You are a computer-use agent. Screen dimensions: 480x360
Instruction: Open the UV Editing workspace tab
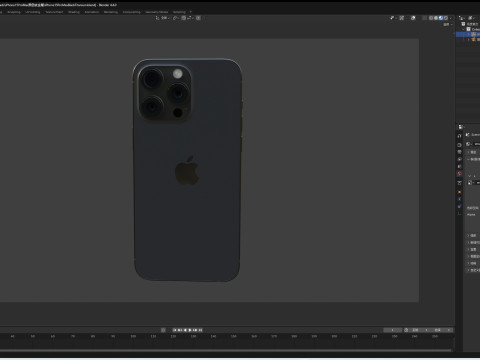pos(33,12)
